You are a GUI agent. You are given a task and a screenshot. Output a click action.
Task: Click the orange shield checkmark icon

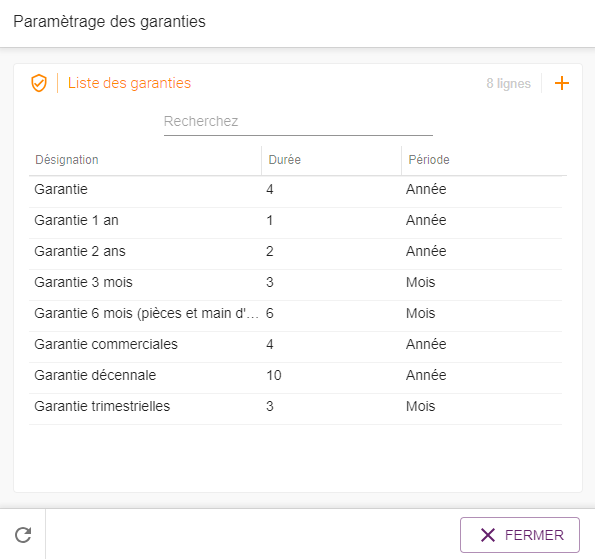click(x=39, y=83)
